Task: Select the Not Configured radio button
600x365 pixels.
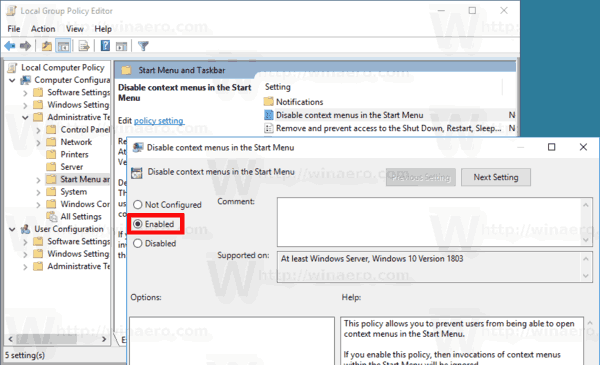Action: click(x=138, y=205)
